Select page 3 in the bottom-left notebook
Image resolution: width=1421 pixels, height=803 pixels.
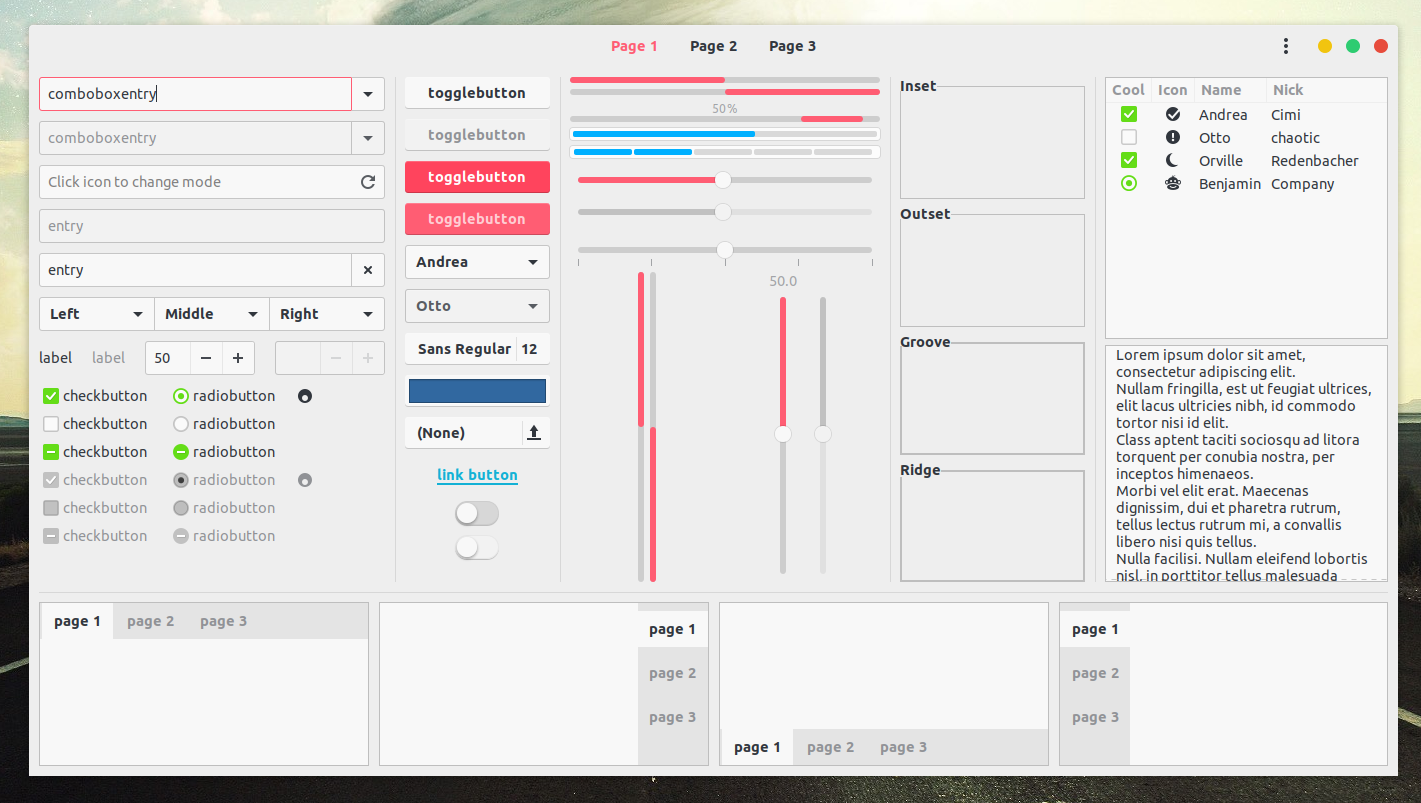pos(223,621)
